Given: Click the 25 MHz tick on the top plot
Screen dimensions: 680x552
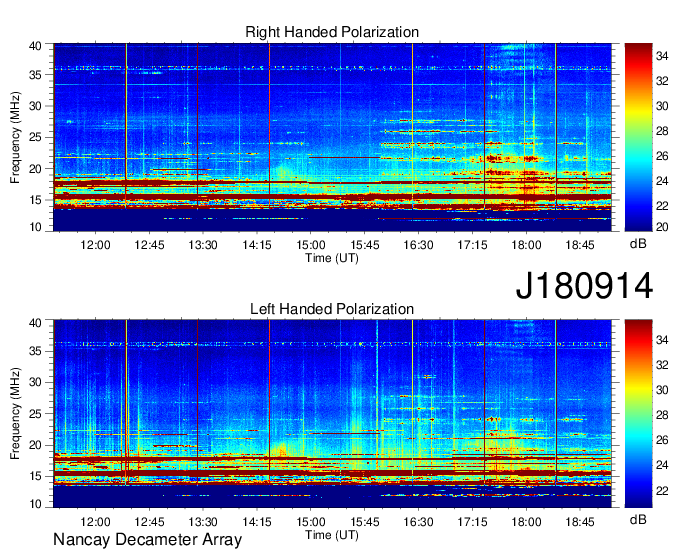Looking at the screenshot, I should [35, 137].
